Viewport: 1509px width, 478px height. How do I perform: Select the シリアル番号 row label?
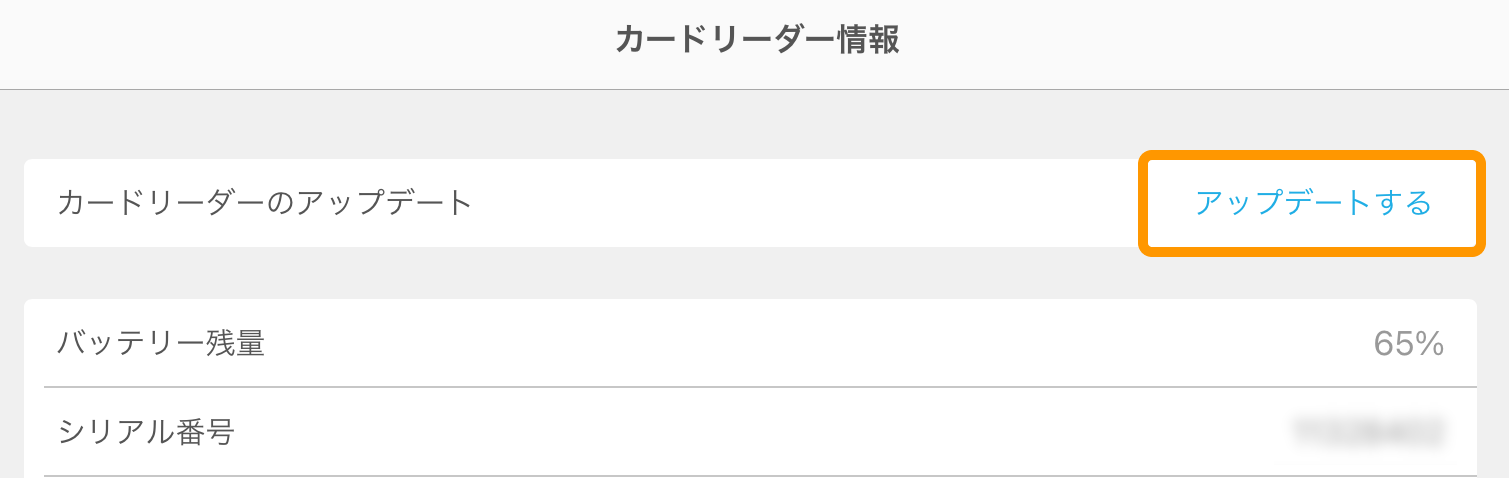[146, 431]
